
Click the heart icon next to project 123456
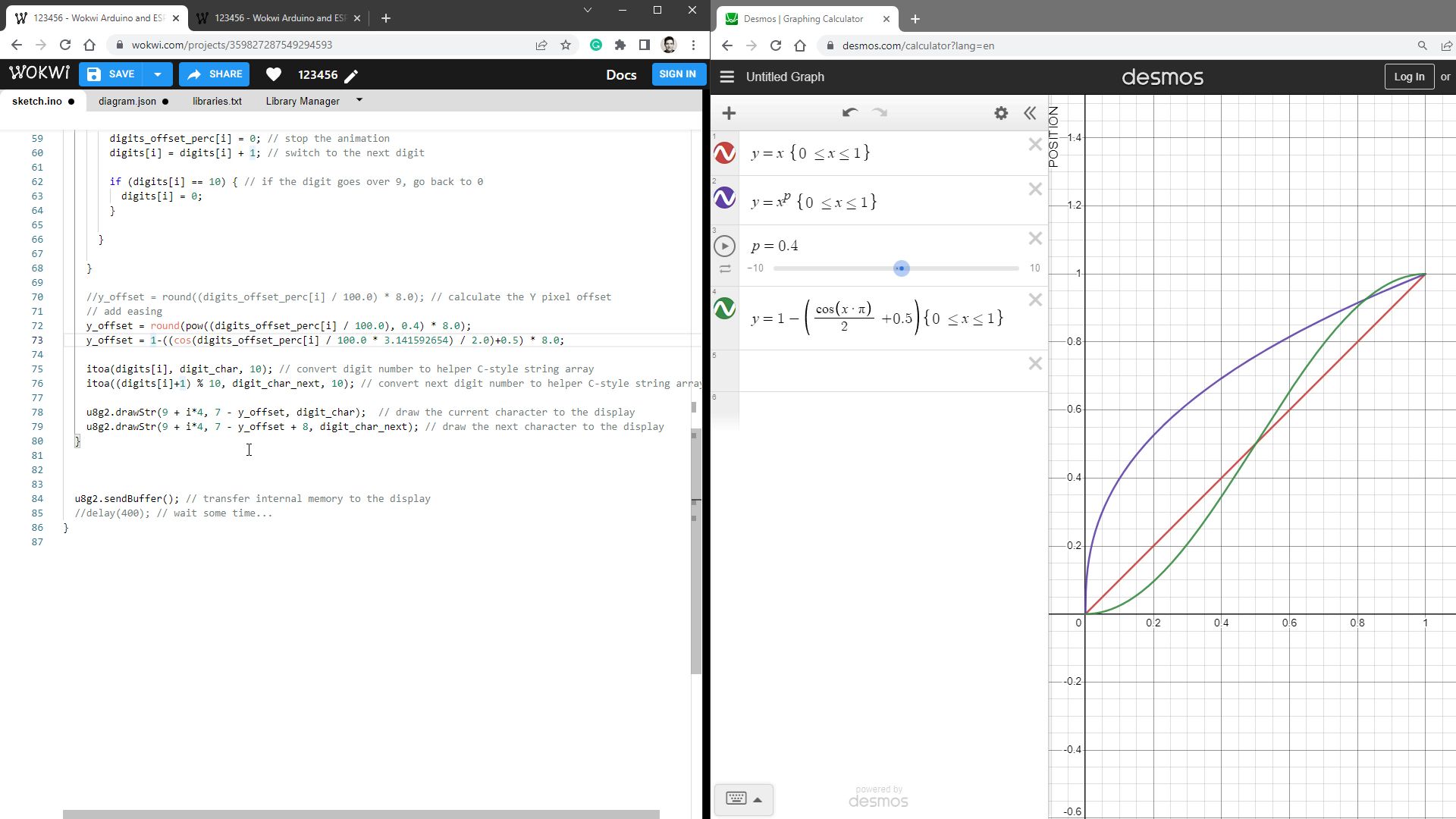[x=274, y=74]
